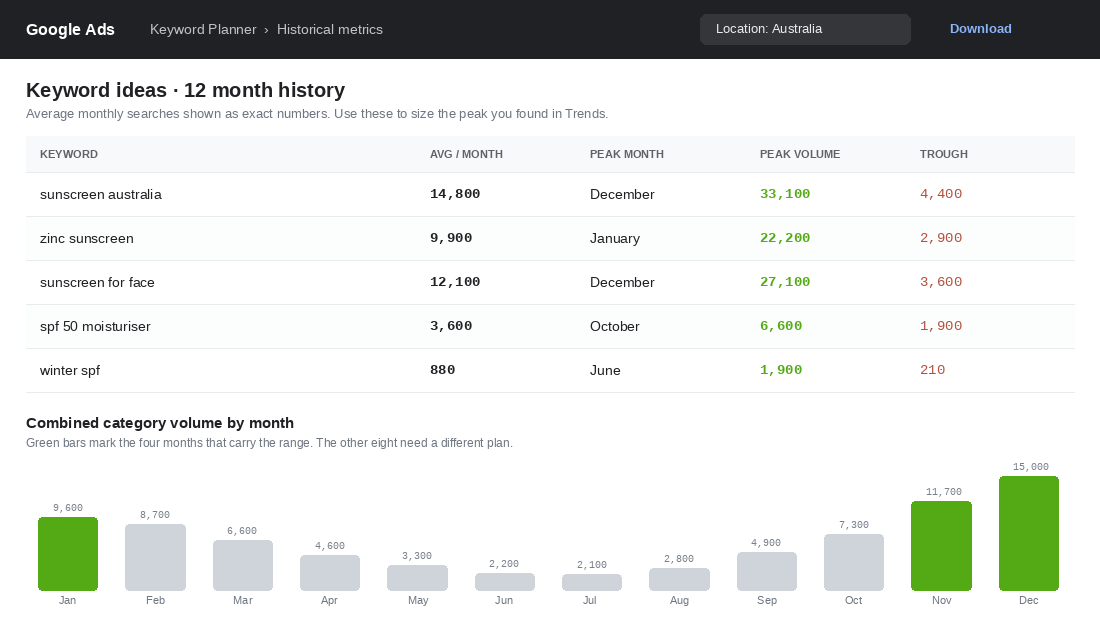Click trough value 3,600 for sunscreen for face

point(941,281)
